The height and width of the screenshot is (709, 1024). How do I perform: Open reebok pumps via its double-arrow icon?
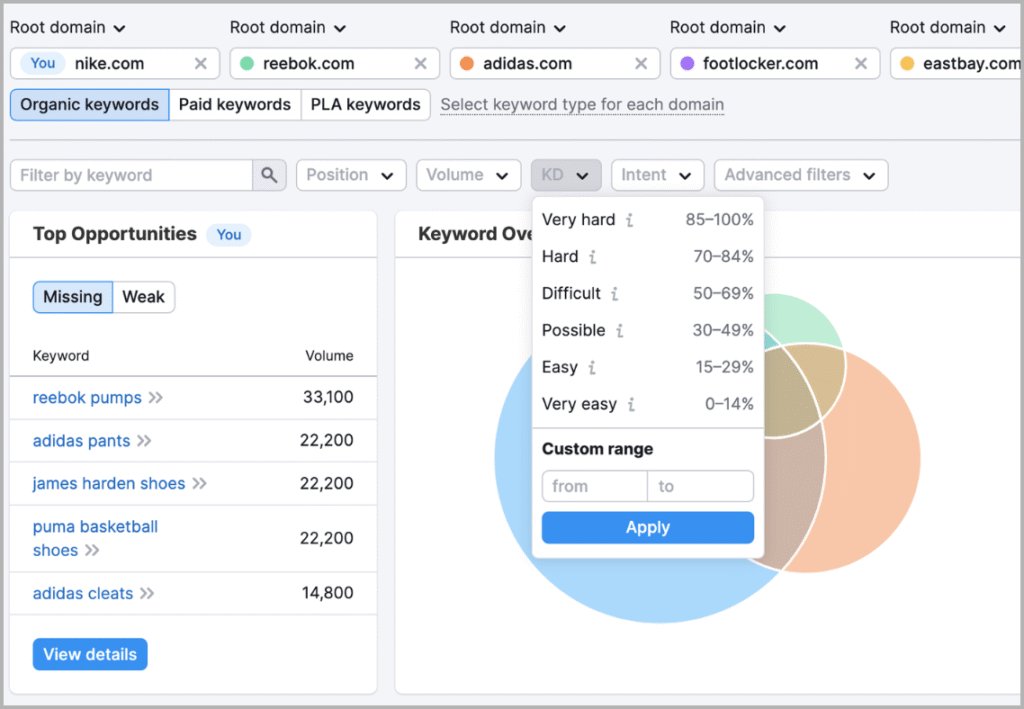point(155,397)
